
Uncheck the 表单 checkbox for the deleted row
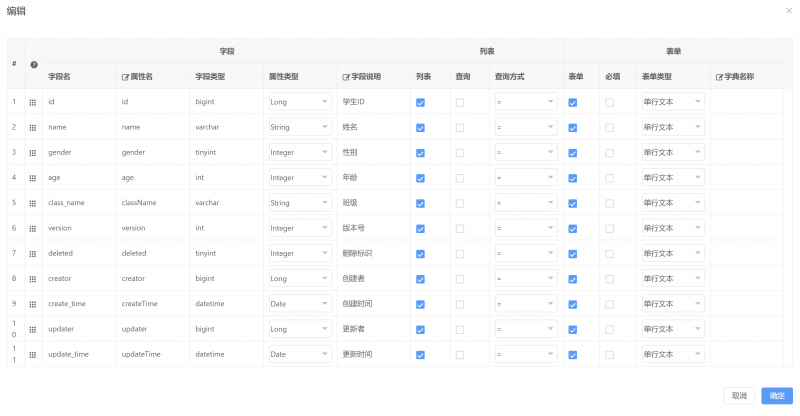(573, 254)
